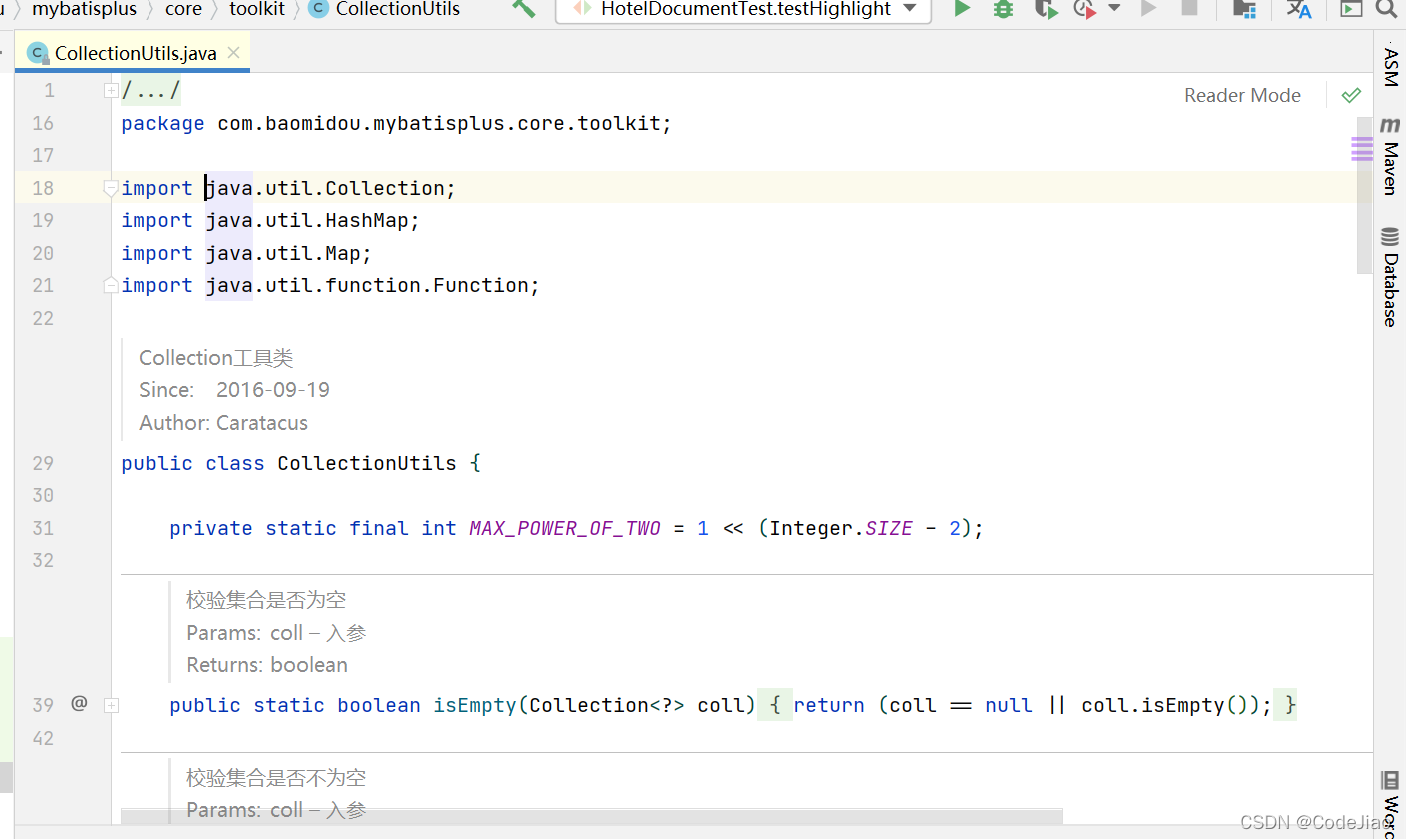Click the core breadcrumb in the navigation bar
1406x839 pixels.
tap(183, 9)
